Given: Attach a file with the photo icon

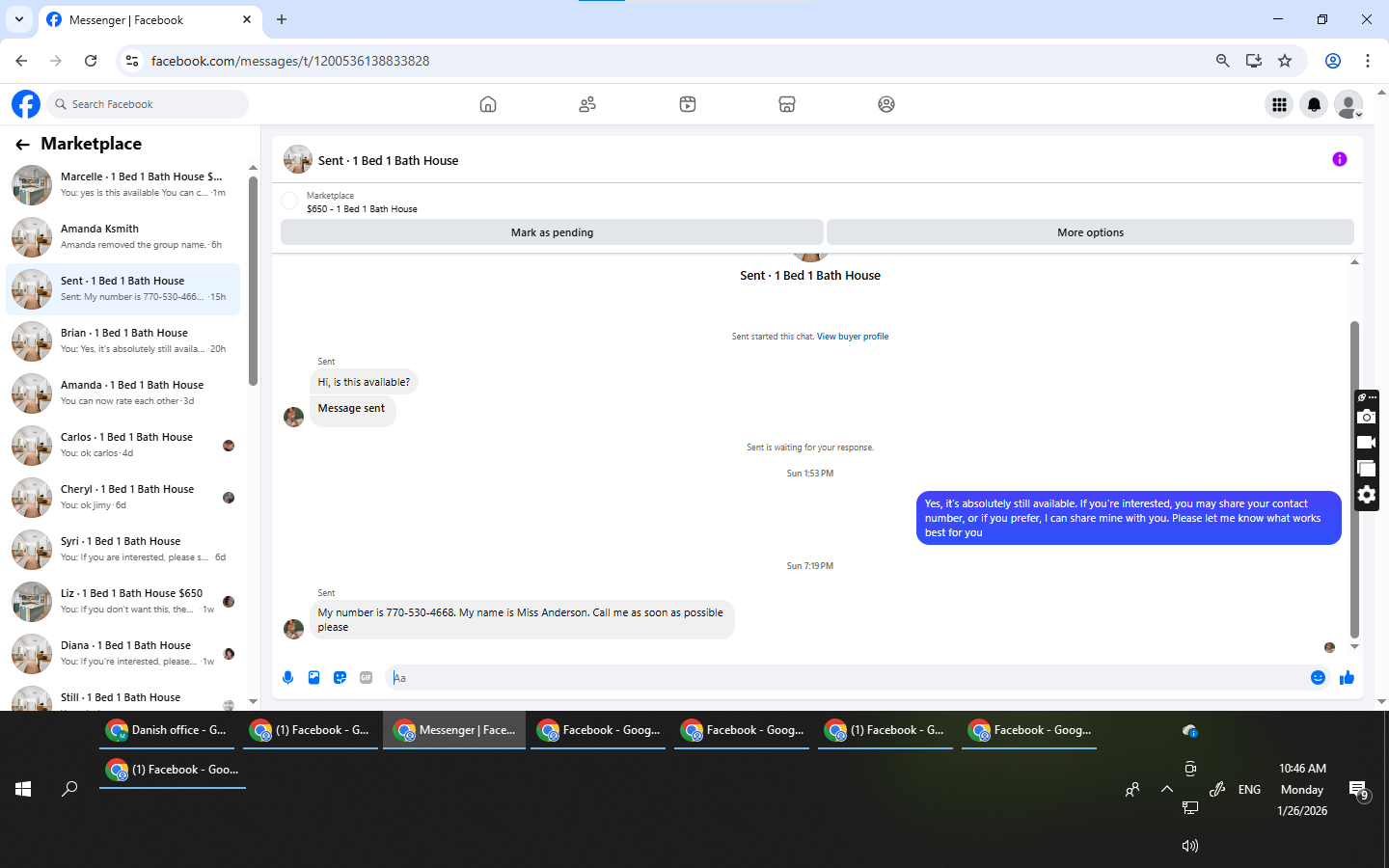Looking at the screenshot, I should click(x=313, y=678).
